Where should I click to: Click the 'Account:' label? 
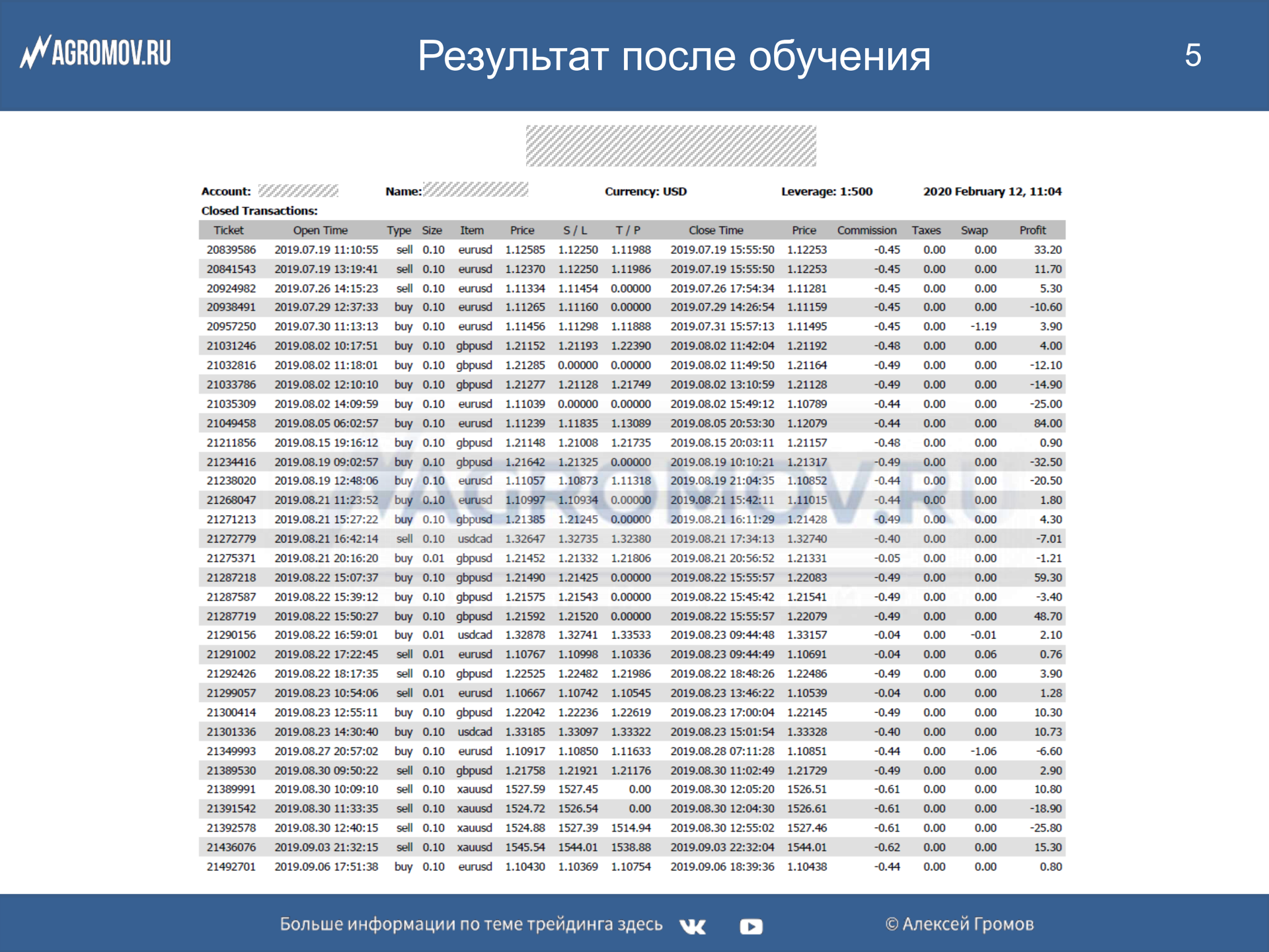point(226,192)
